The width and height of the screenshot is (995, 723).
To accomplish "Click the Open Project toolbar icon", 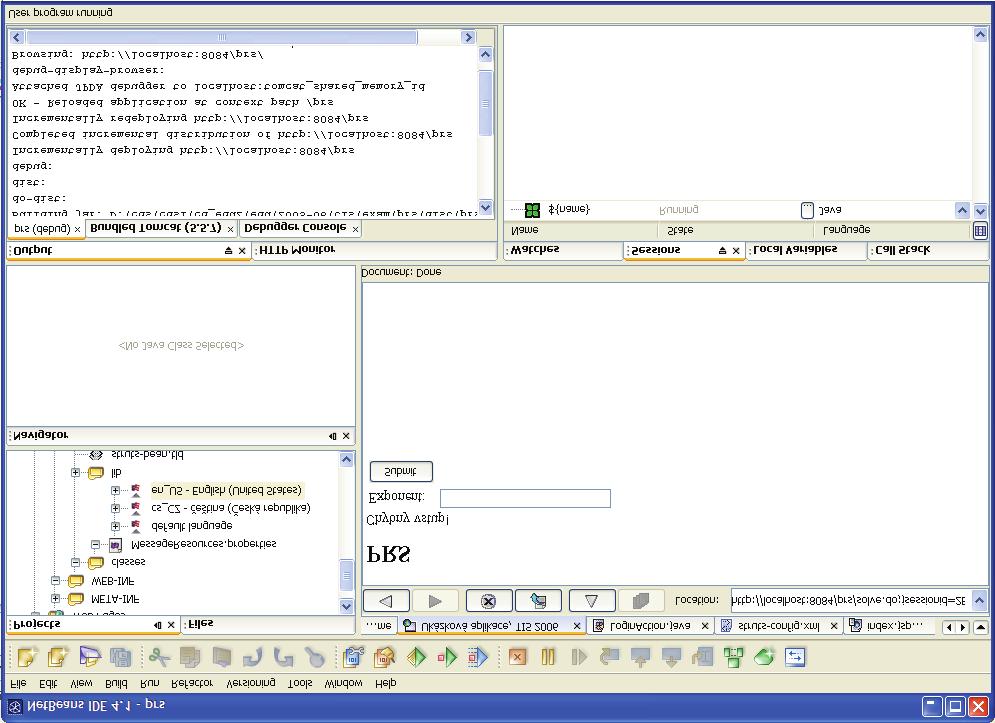I will coord(89,656).
